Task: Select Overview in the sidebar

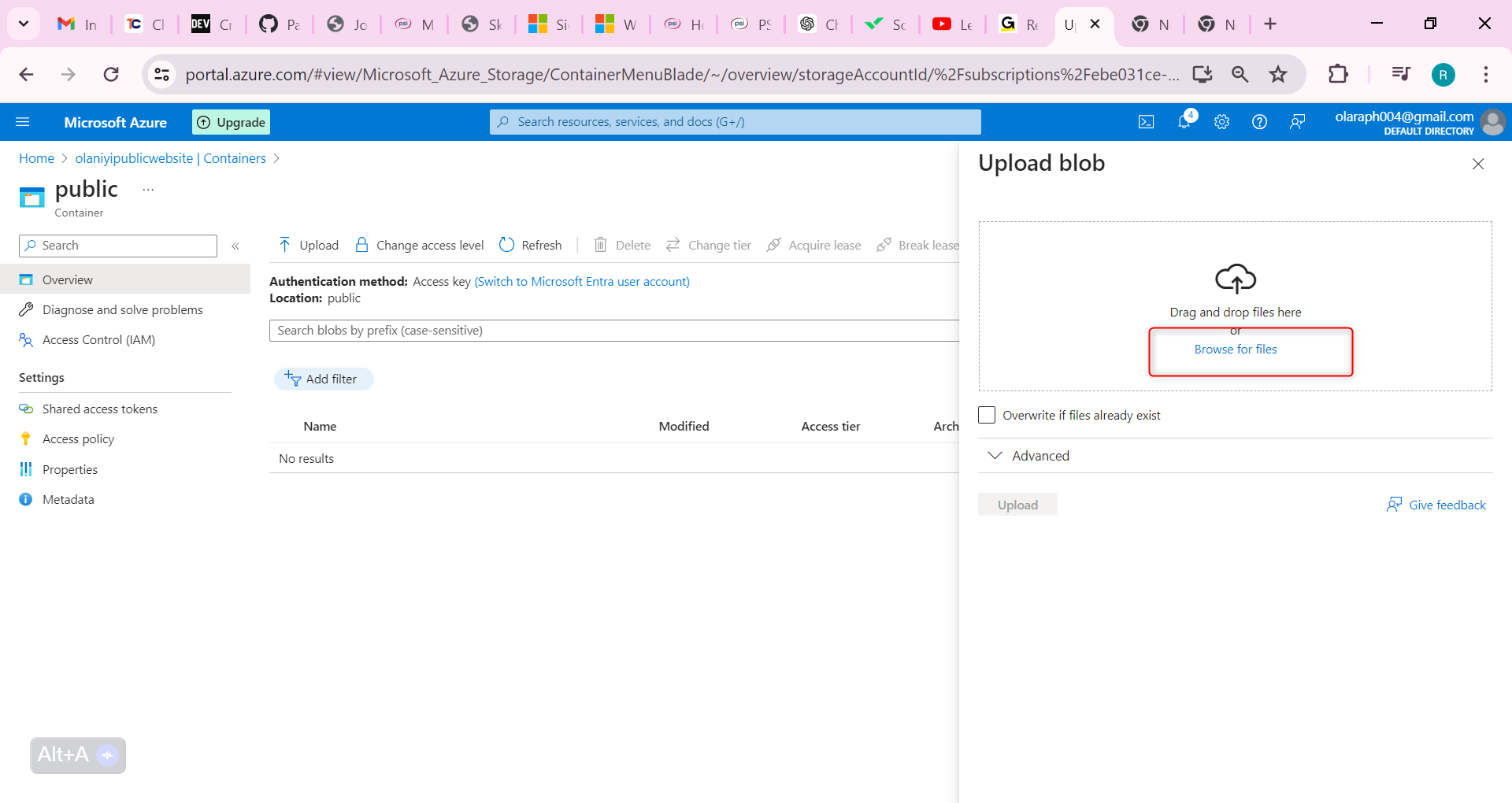Action: [125, 279]
